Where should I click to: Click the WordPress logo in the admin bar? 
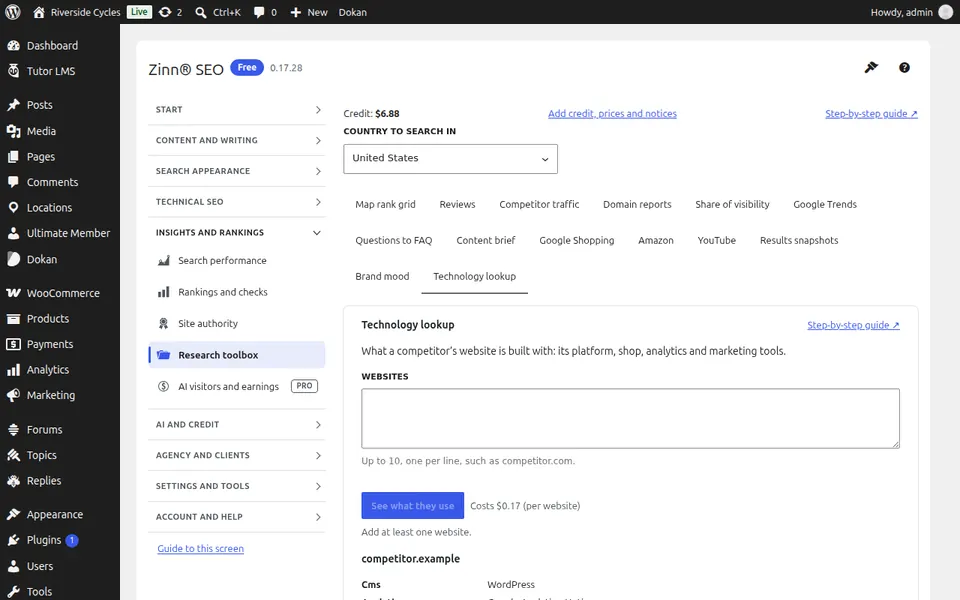point(12,12)
